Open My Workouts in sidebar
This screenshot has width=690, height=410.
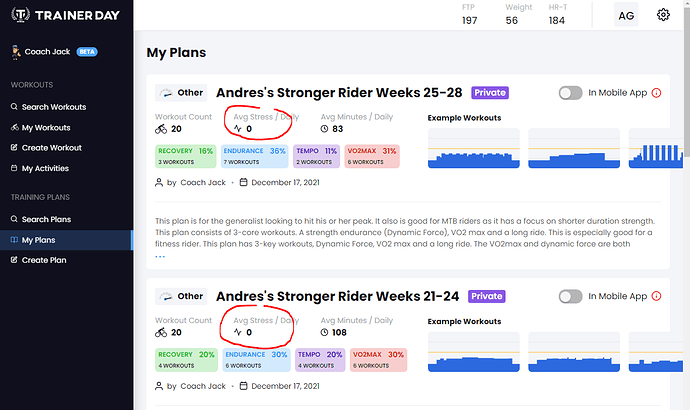click(x=46, y=128)
